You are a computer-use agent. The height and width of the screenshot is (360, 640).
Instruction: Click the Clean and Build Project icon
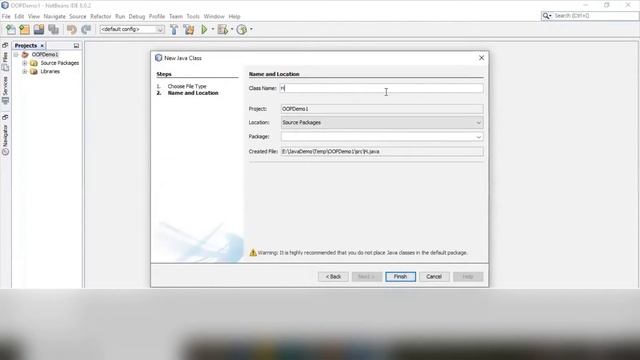pyautogui.click(x=189, y=29)
